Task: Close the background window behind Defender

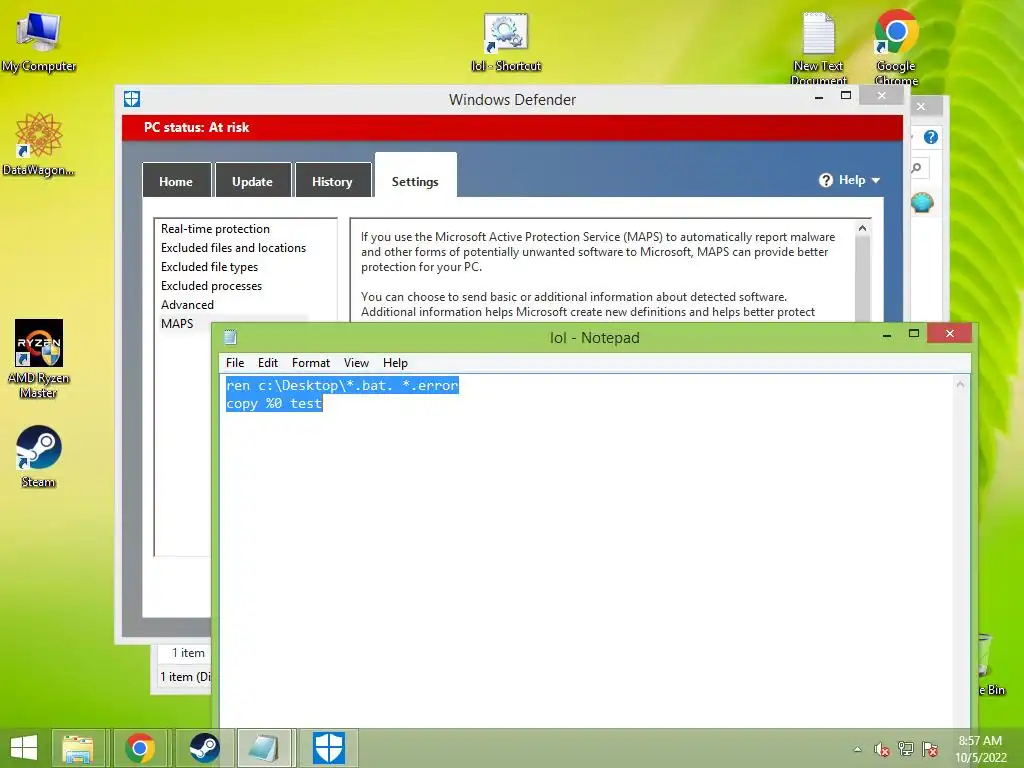Action: click(x=921, y=106)
